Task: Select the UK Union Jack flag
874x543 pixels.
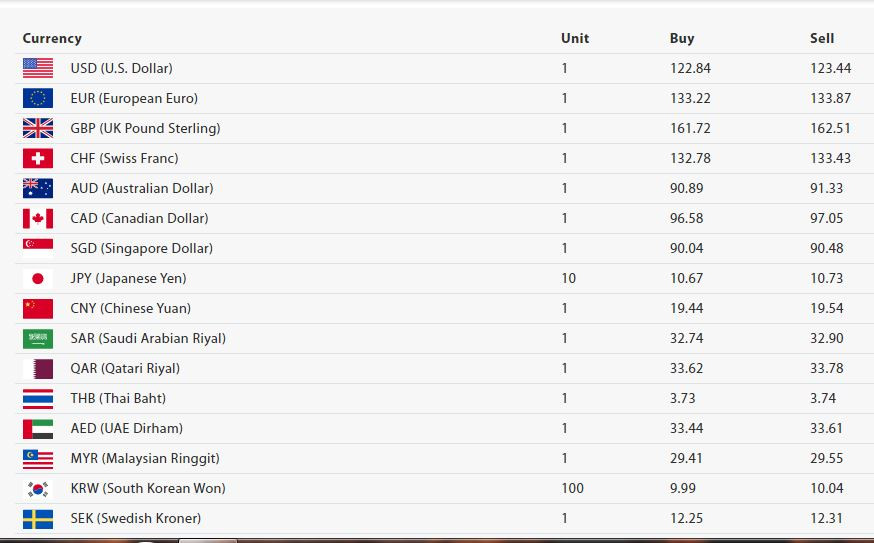Action: pos(38,128)
